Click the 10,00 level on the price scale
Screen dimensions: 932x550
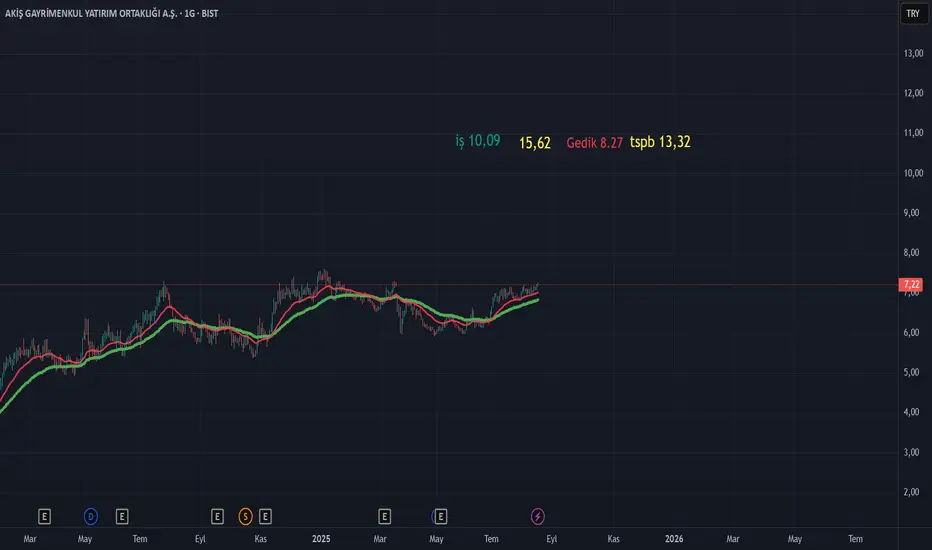(912, 173)
